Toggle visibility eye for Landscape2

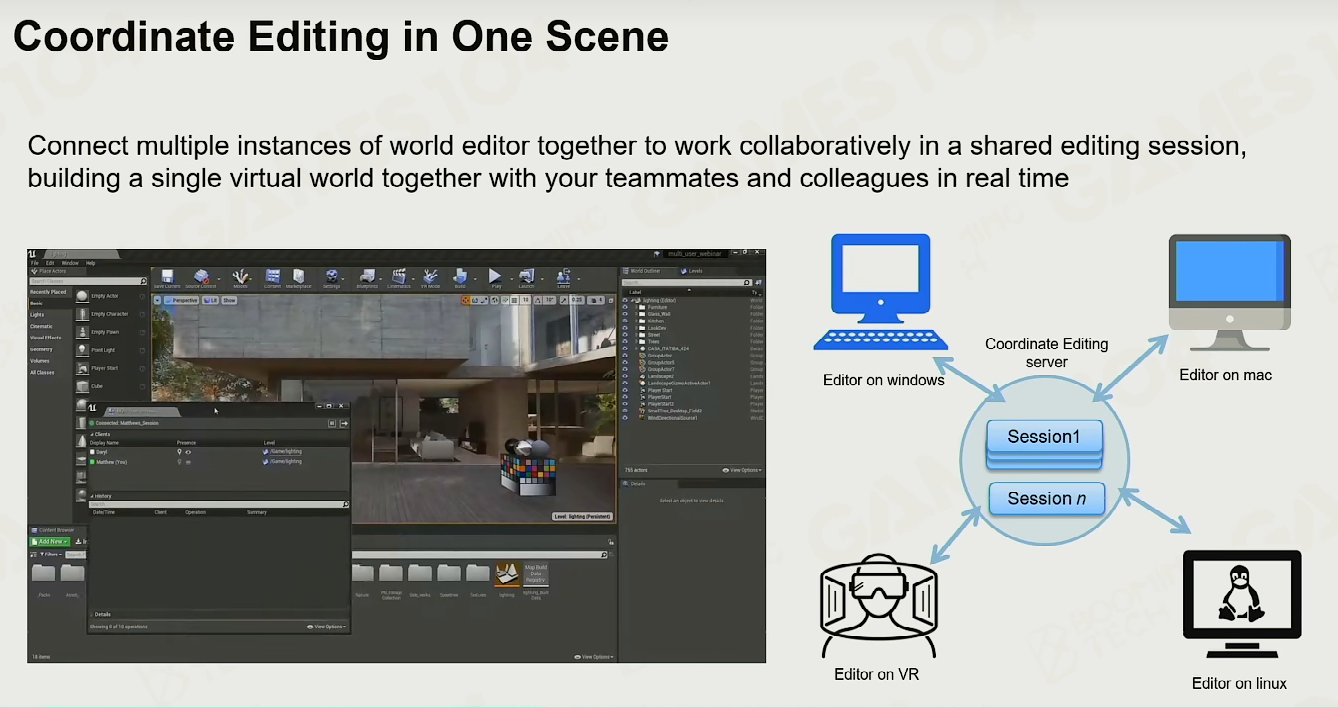pyautogui.click(x=626, y=376)
